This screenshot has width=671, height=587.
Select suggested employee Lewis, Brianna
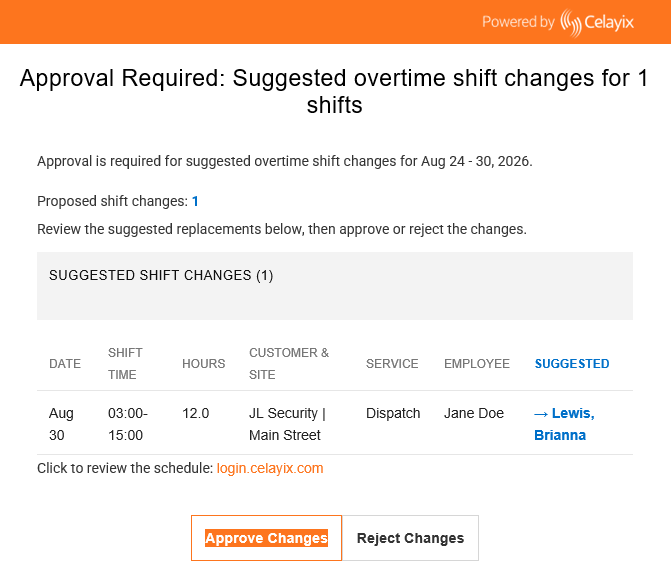coord(564,424)
